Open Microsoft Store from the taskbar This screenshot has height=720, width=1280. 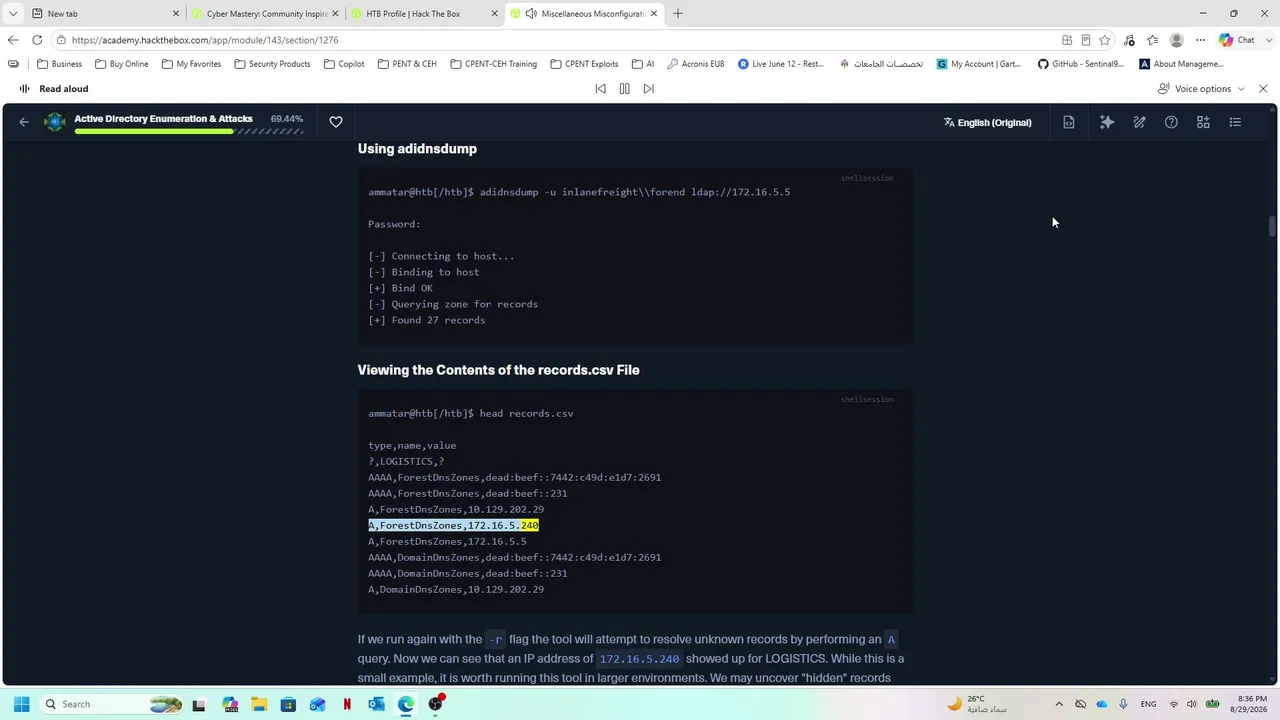288,704
